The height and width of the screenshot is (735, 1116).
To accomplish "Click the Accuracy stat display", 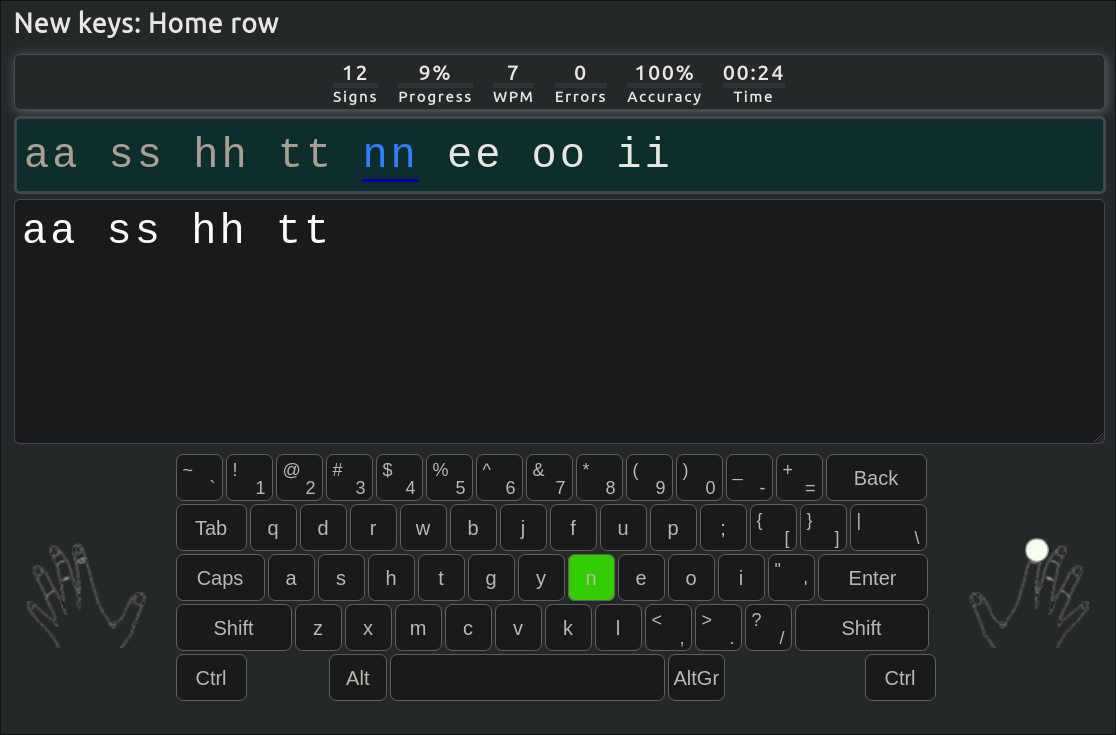I will click(x=664, y=83).
